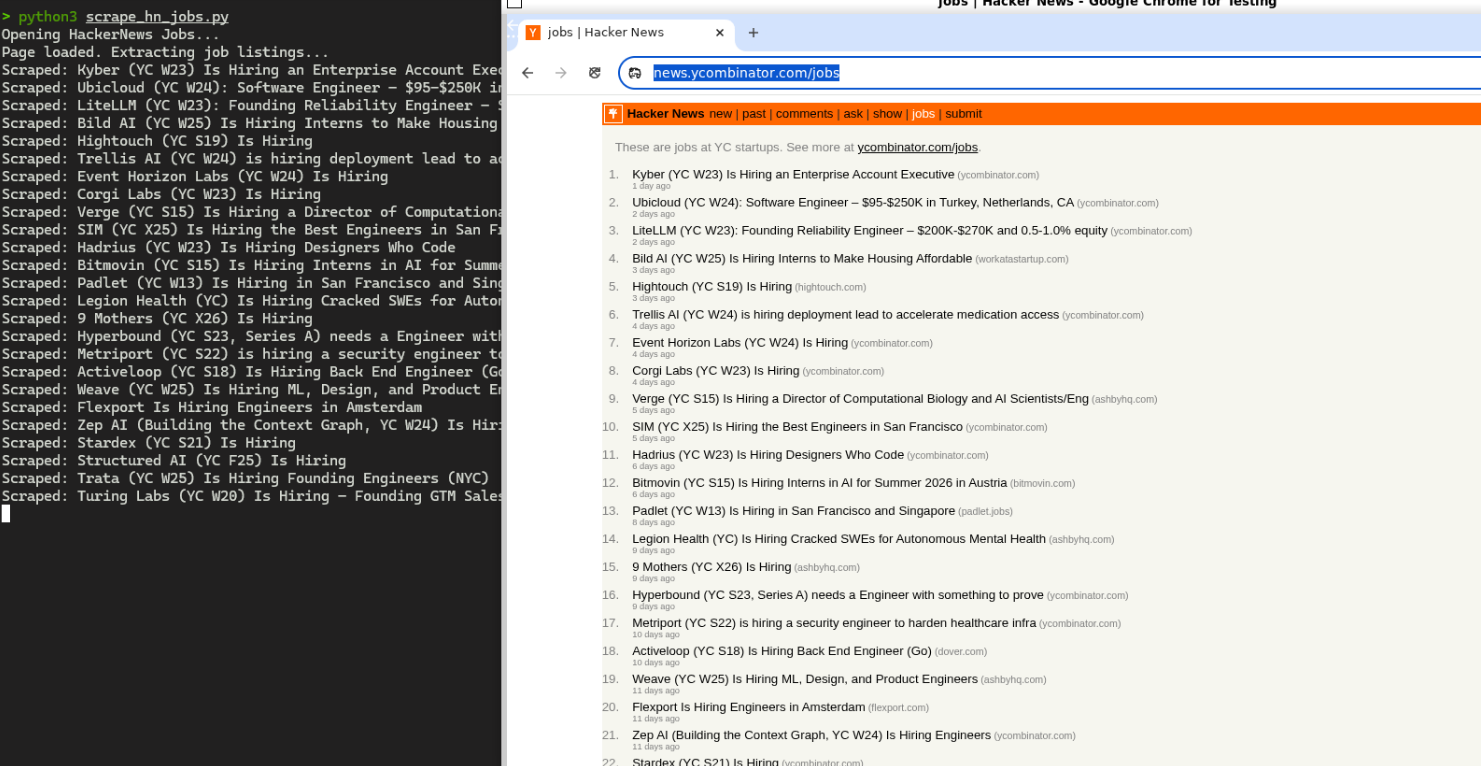
Task: Open LiteLLM Founding Reliability Engineer listing on webpage
Action: click(870, 231)
